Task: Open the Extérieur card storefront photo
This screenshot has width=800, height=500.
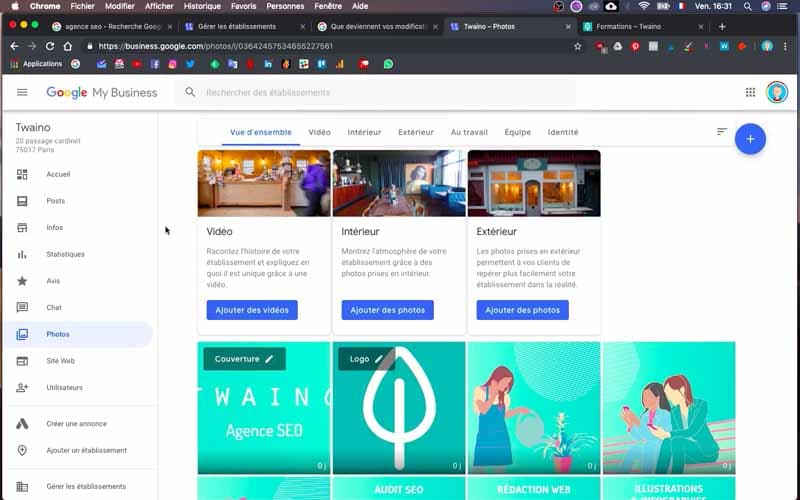Action: [x=534, y=183]
